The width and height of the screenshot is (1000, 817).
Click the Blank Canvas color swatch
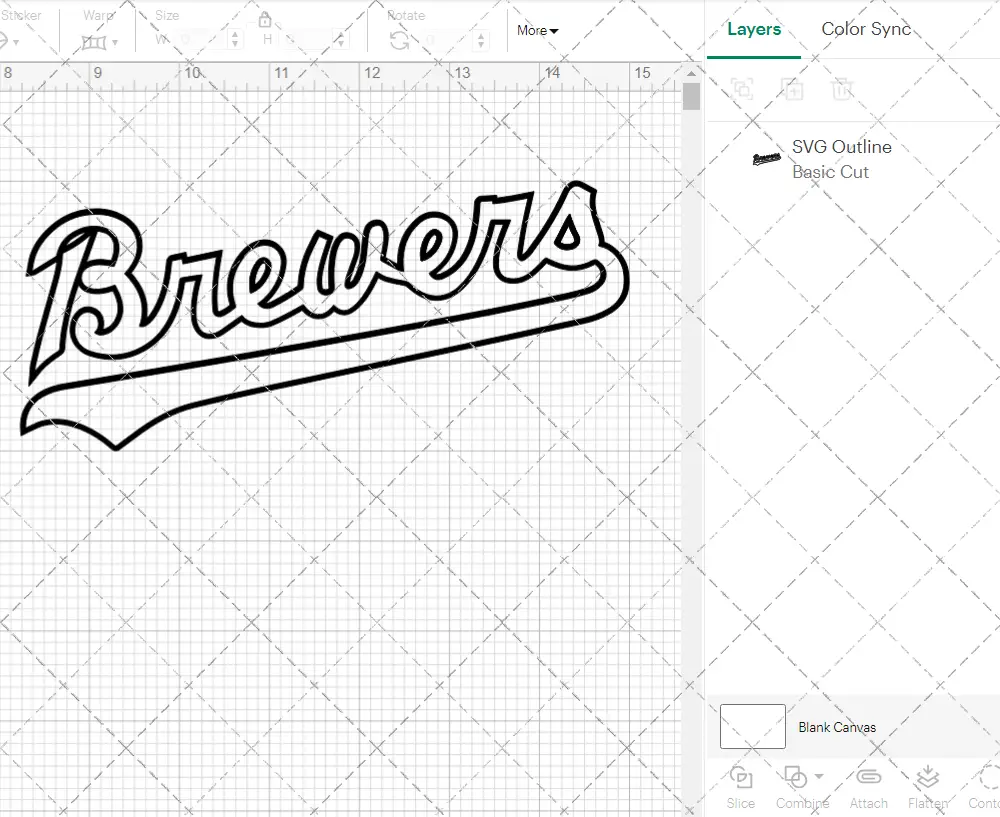click(x=751, y=727)
